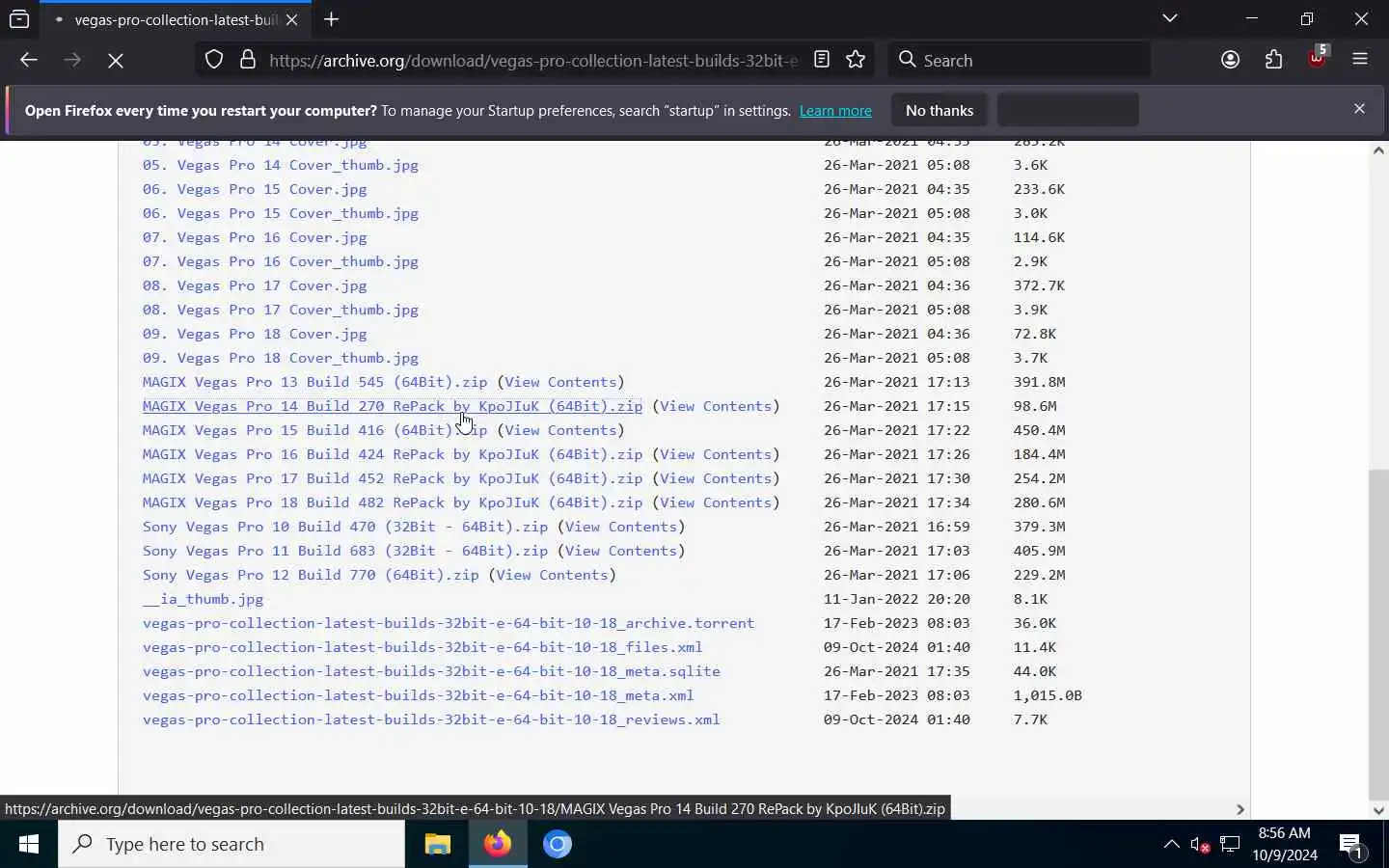Click the vertical scrollbar thumb
1389x868 pixels.
click(1378, 634)
